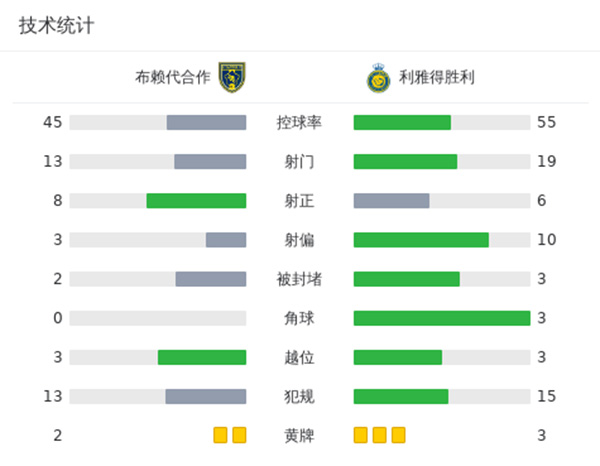This screenshot has height=466, width=600.
Task: Select the 技术统计 section heading
Action: click(x=56, y=26)
